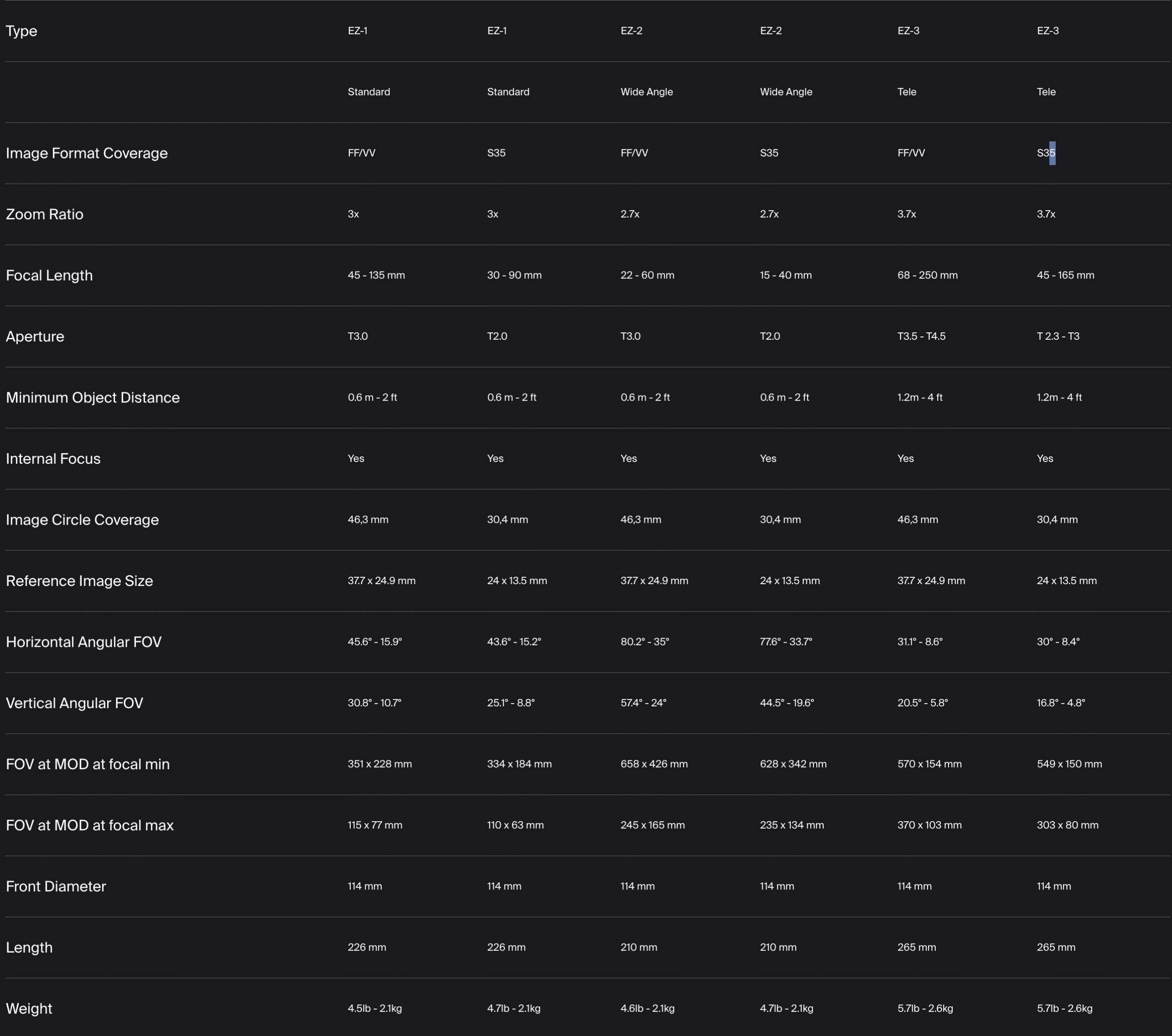This screenshot has height=1036, width=1172.
Task: Click FOV value '370 x 103 mm'
Action: click(x=929, y=825)
